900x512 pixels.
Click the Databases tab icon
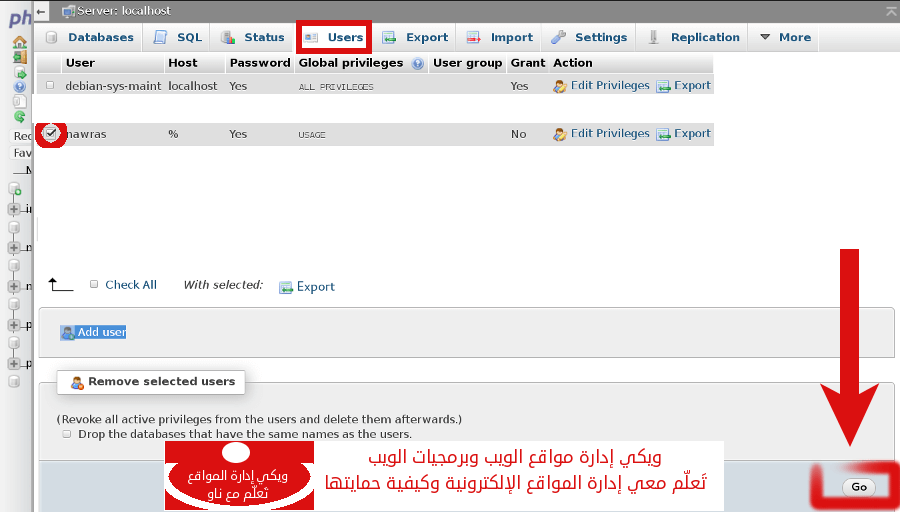tap(52, 37)
